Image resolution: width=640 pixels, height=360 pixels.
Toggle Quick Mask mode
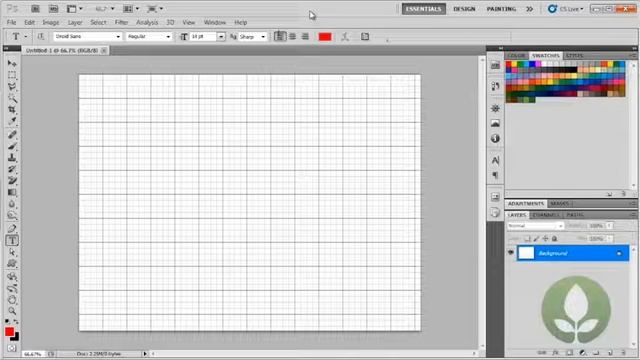12,348
